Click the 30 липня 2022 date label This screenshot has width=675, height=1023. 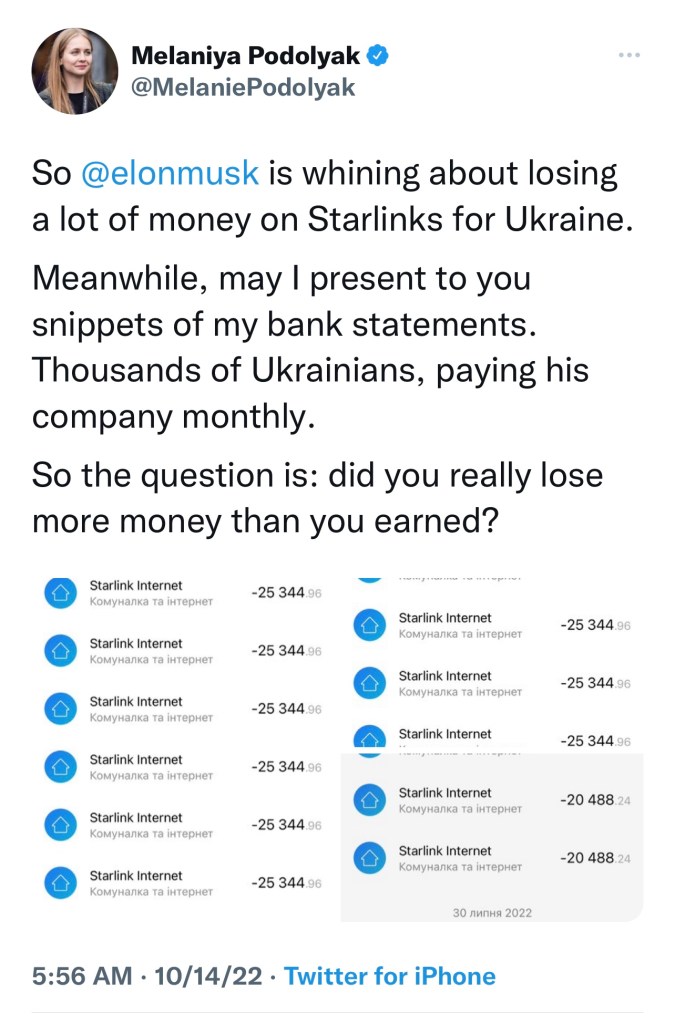[x=490, y=912]
